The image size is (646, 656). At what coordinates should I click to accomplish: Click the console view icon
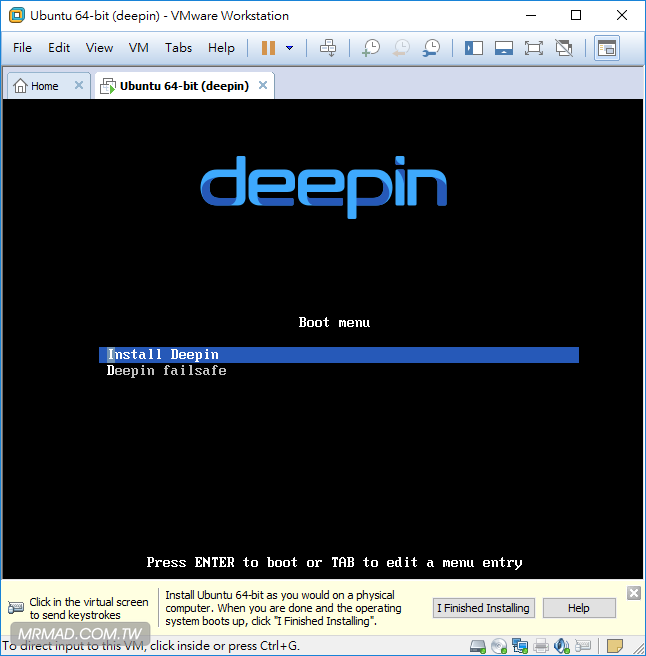pos(606,48)
